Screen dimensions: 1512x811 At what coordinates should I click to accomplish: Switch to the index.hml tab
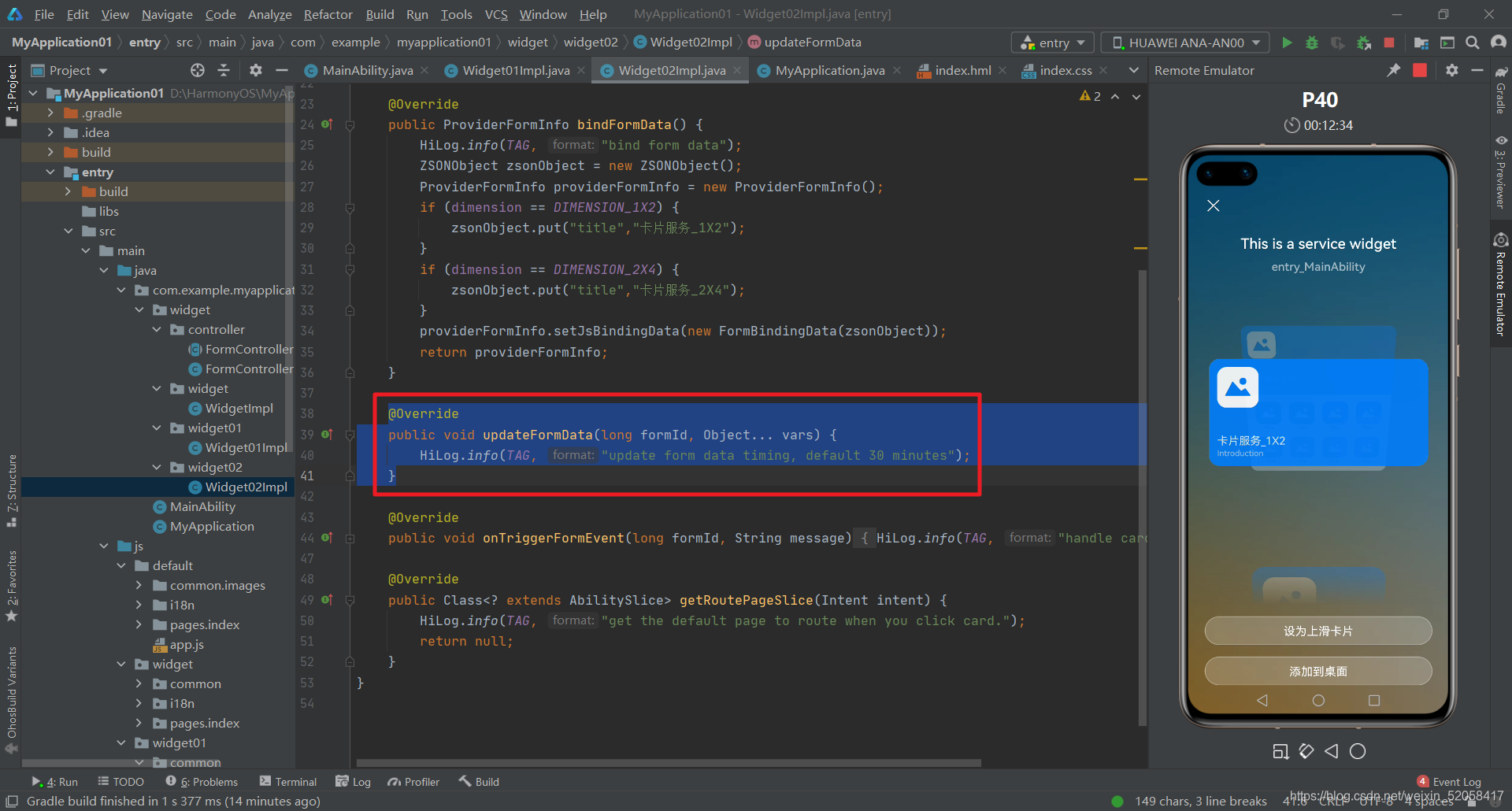(962, 70)
